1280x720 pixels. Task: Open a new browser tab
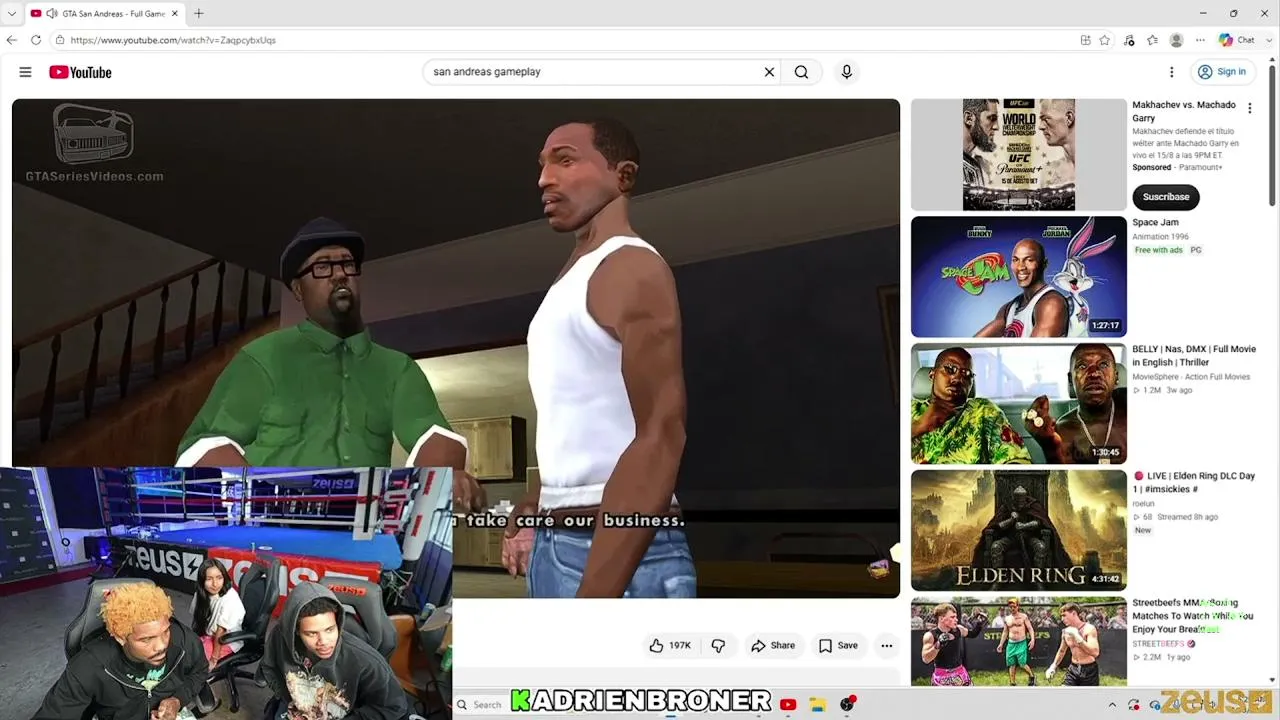pos(198,14)
